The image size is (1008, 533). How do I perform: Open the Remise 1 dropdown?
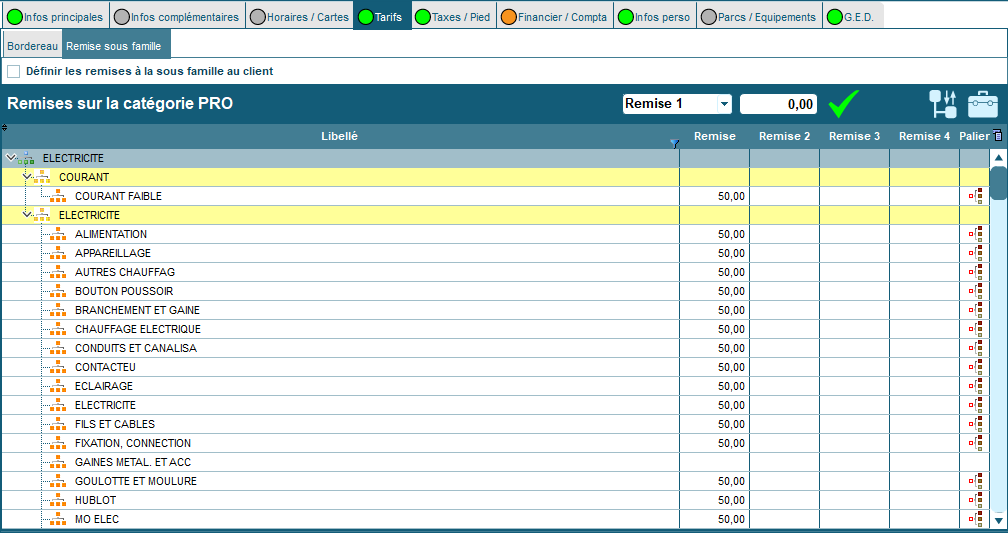pyautogui.click(x=724, y=104)
